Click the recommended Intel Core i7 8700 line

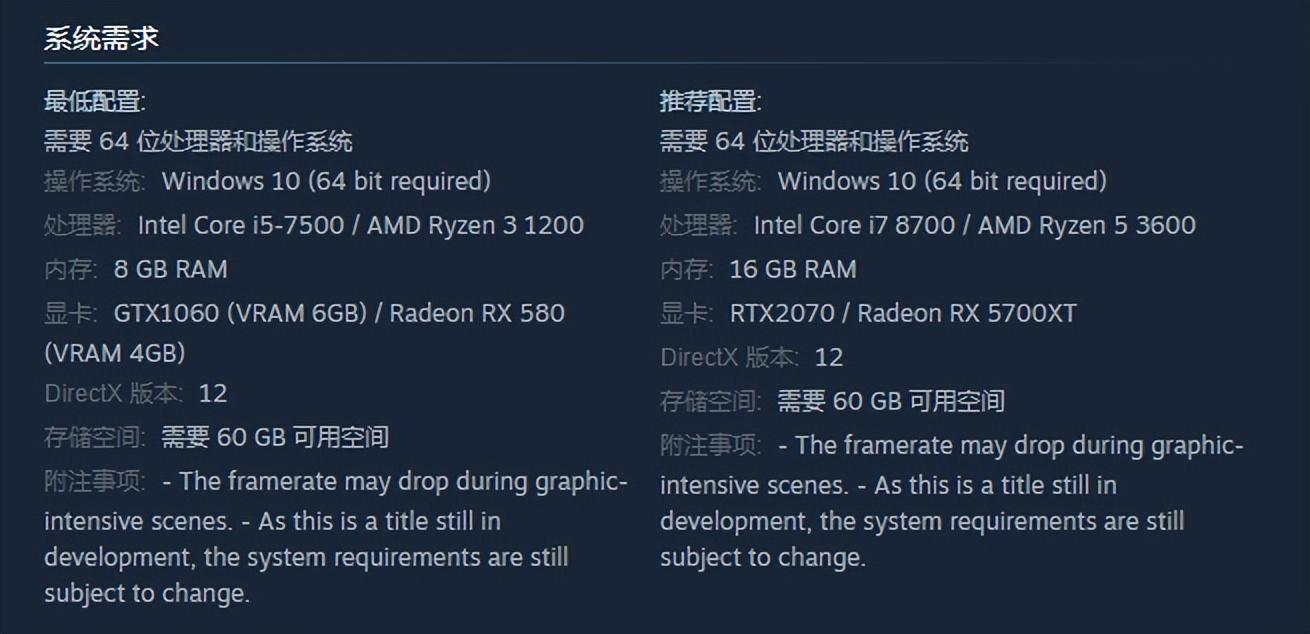coord(928,225)
